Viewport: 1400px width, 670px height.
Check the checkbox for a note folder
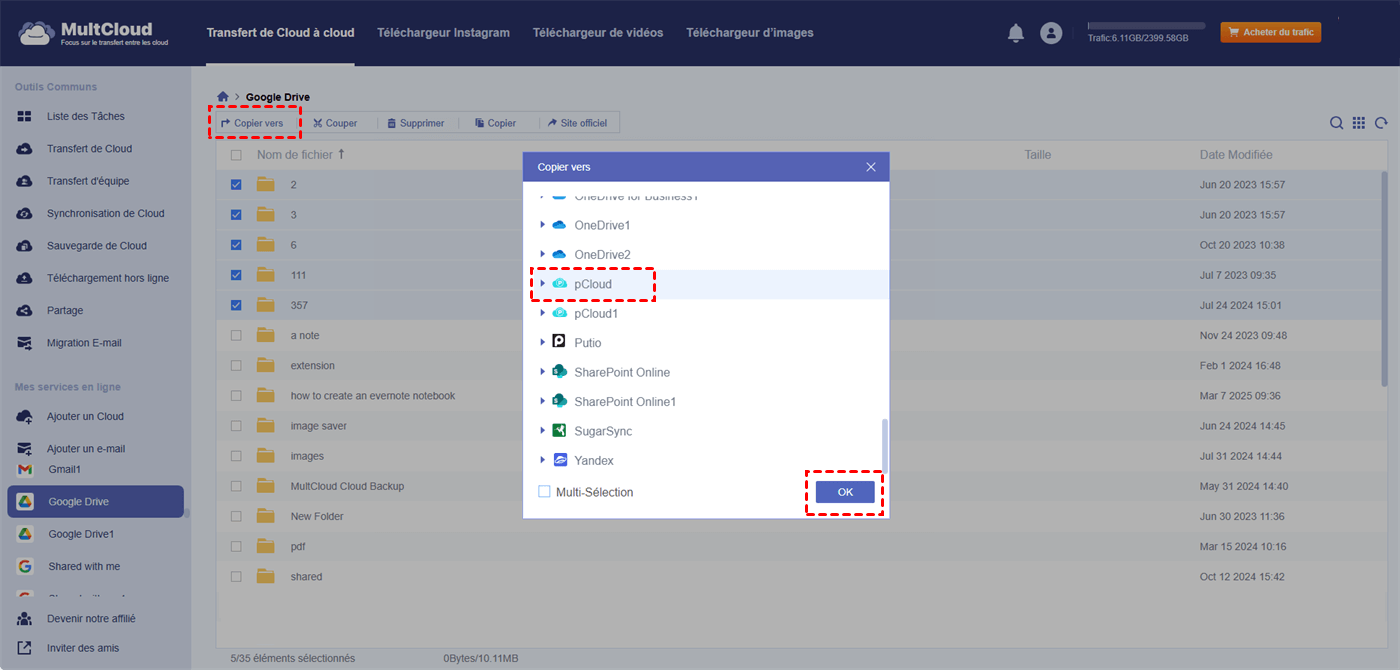[236, 336]
